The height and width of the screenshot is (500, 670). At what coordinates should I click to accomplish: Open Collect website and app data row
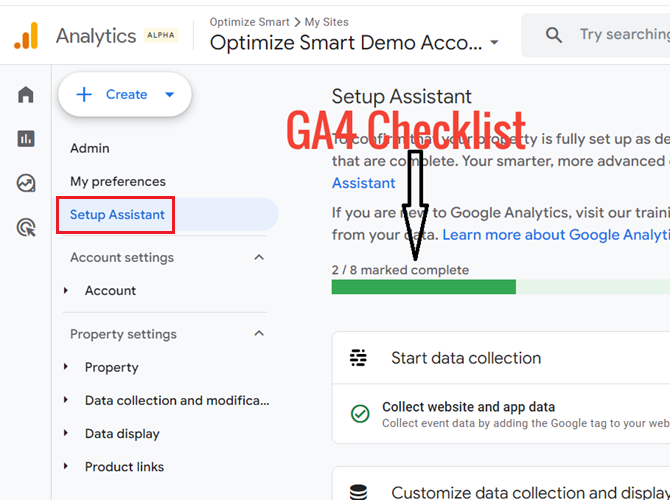point(501,414)
